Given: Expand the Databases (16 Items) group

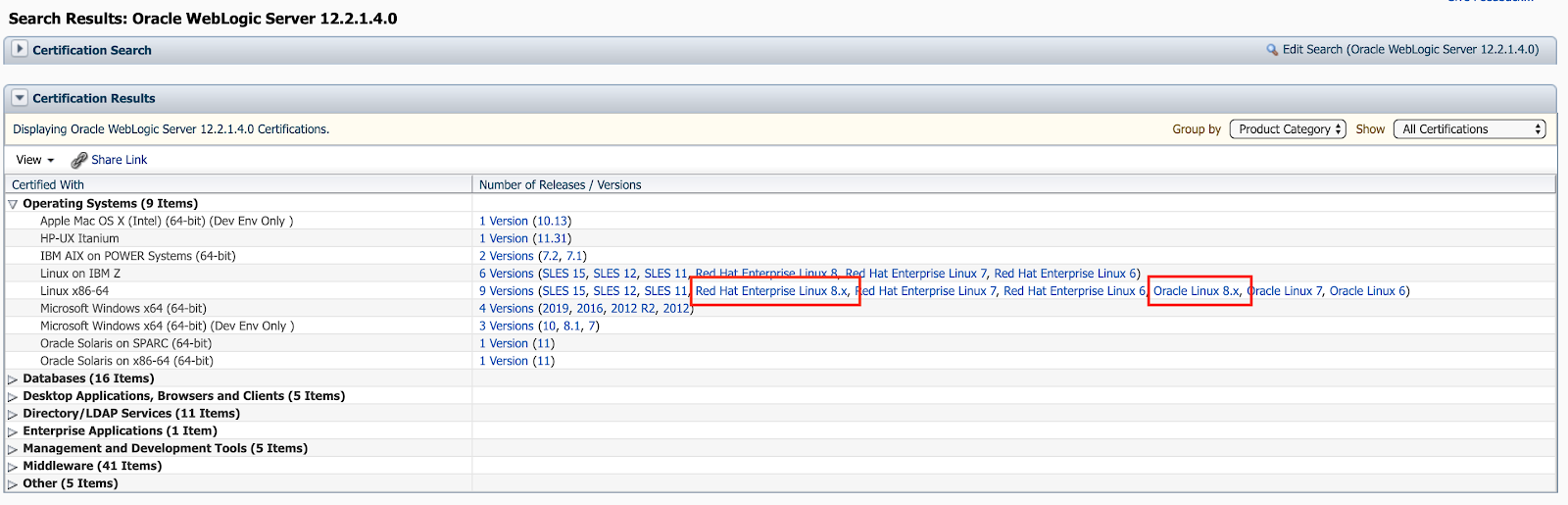Looking at the screenshot, I should 13,379.
